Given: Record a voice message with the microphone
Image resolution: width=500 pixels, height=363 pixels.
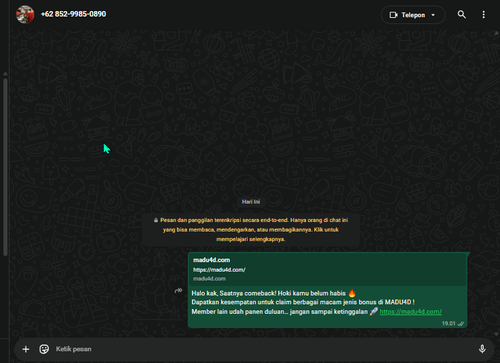Looking at the screenshot, I should [482, 349].
